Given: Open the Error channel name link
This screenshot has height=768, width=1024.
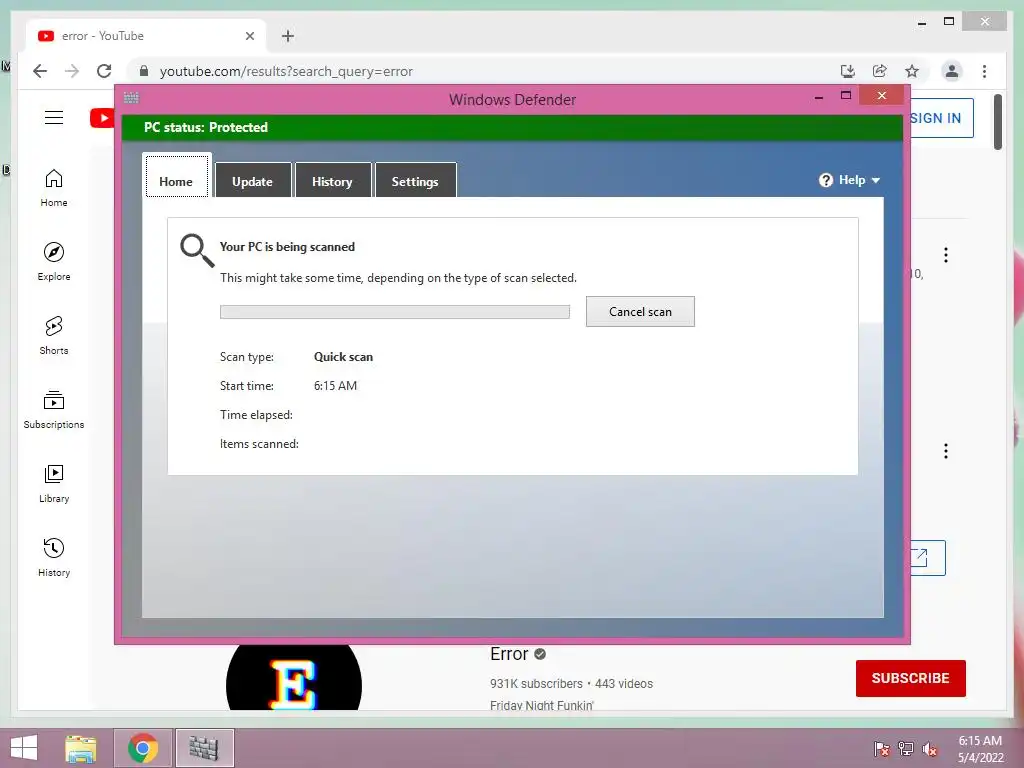Looking at the screenshot, I should (x=509, y=654).
